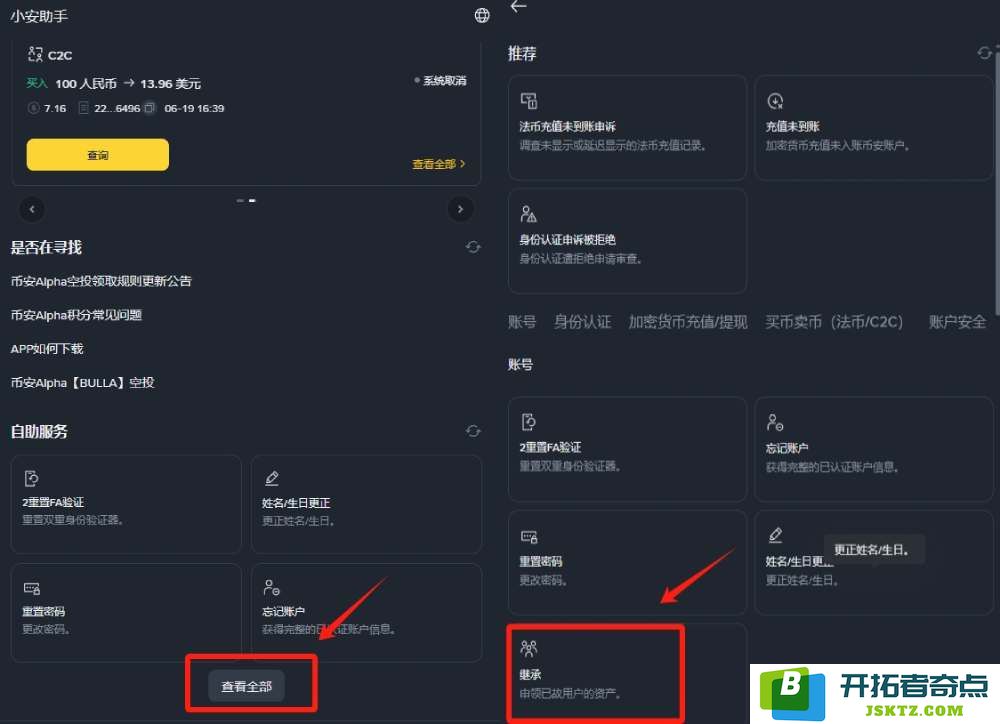The image size is (1000, 724).
Task: Open 2重置FA验证 icon in the 账号 list
Action: 529,422
